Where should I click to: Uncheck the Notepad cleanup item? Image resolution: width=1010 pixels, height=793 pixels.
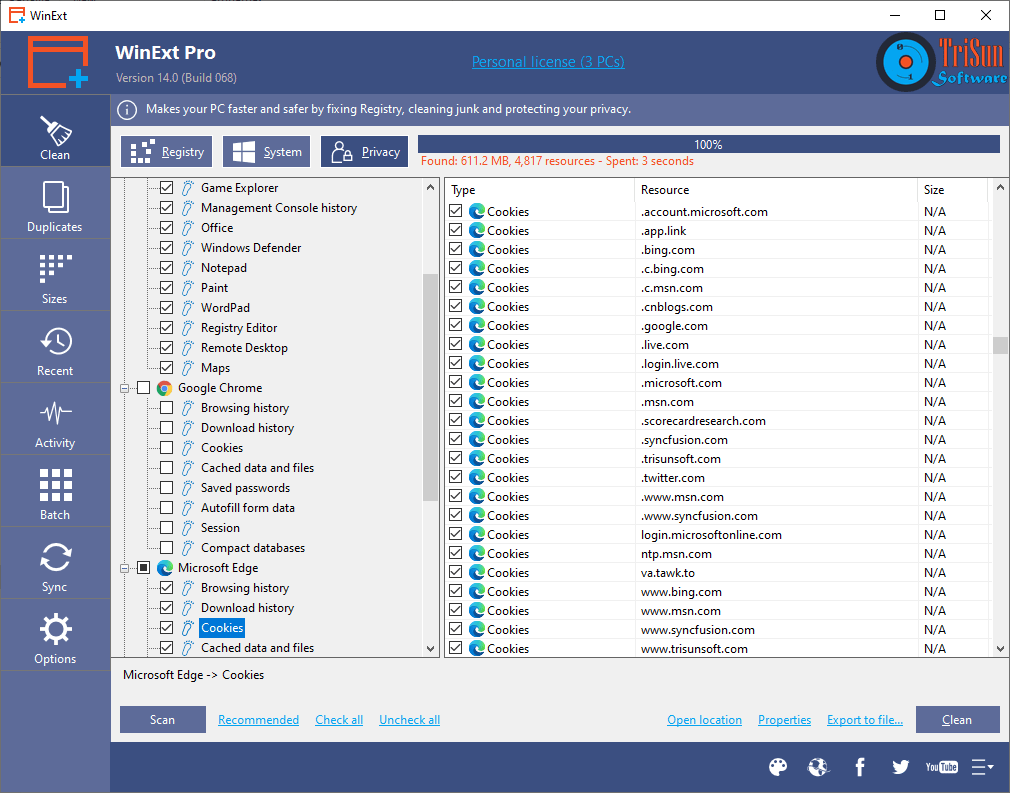[x=166, y=267]
